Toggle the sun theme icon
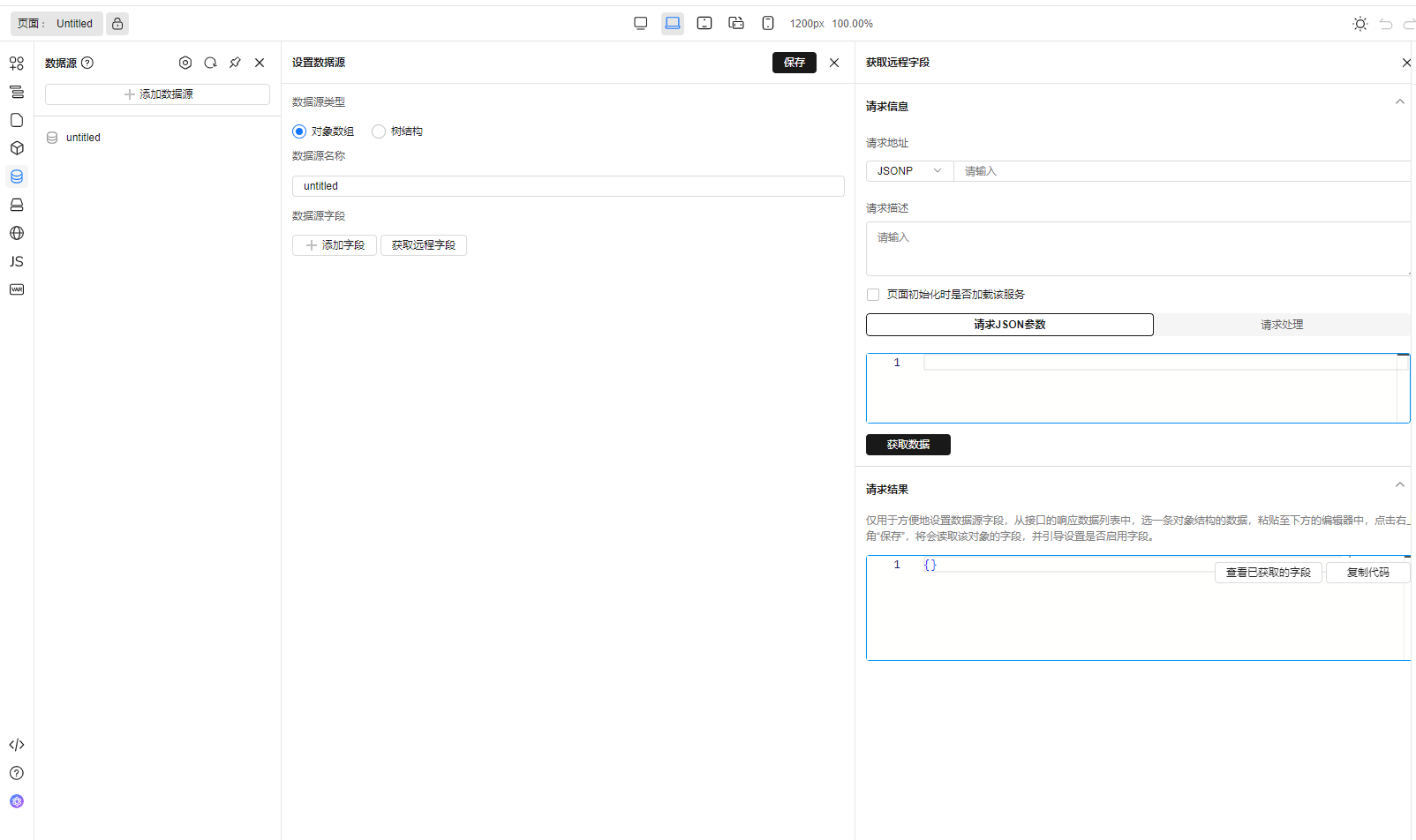The width and height of the screenshot is (1416, 840). click(x=1360, y=24)
